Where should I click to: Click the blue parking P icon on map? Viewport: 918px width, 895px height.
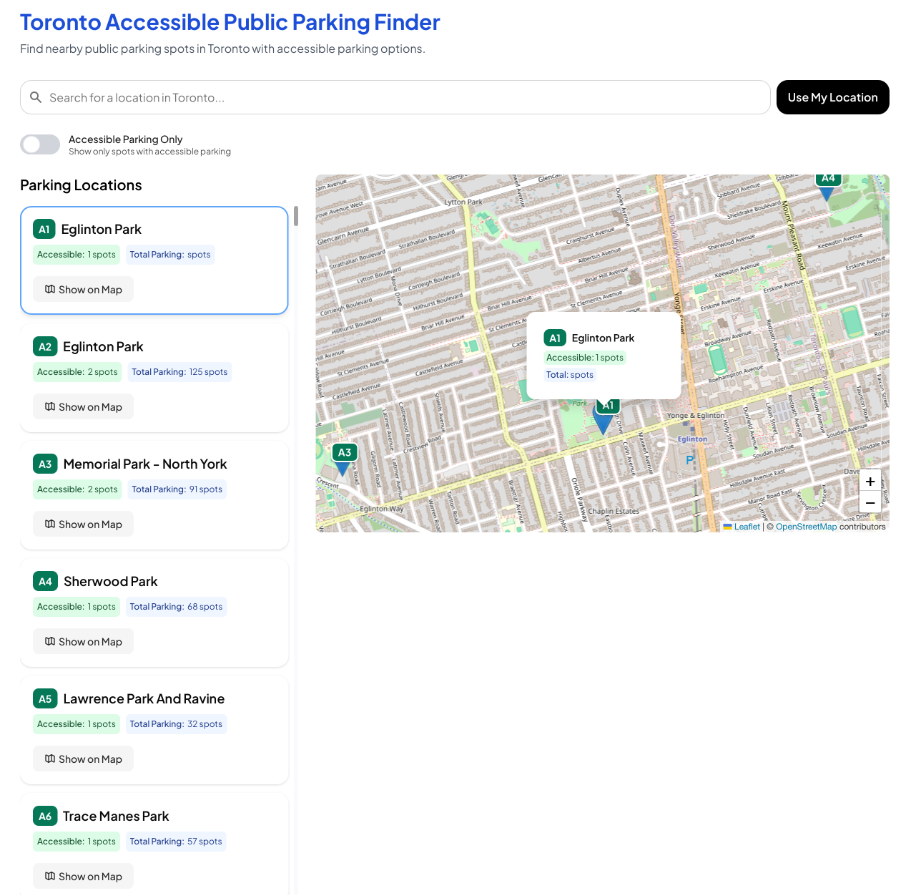click(689, 459)
